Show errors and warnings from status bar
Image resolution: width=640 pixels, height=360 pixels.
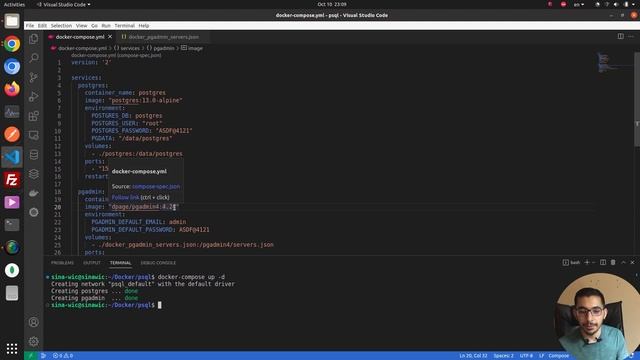[63, 356]
